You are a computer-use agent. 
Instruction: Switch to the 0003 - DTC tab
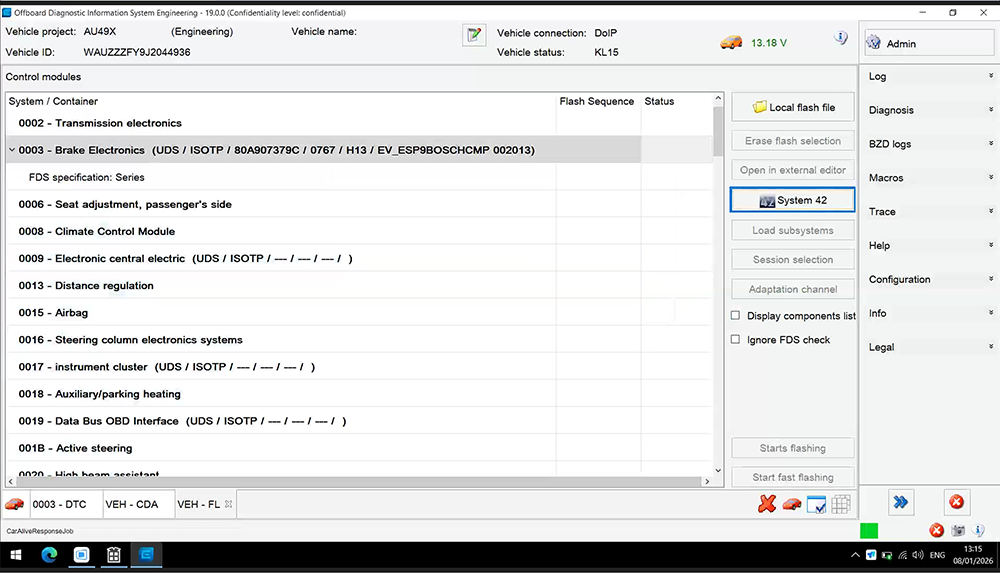(x=58, y=504)
